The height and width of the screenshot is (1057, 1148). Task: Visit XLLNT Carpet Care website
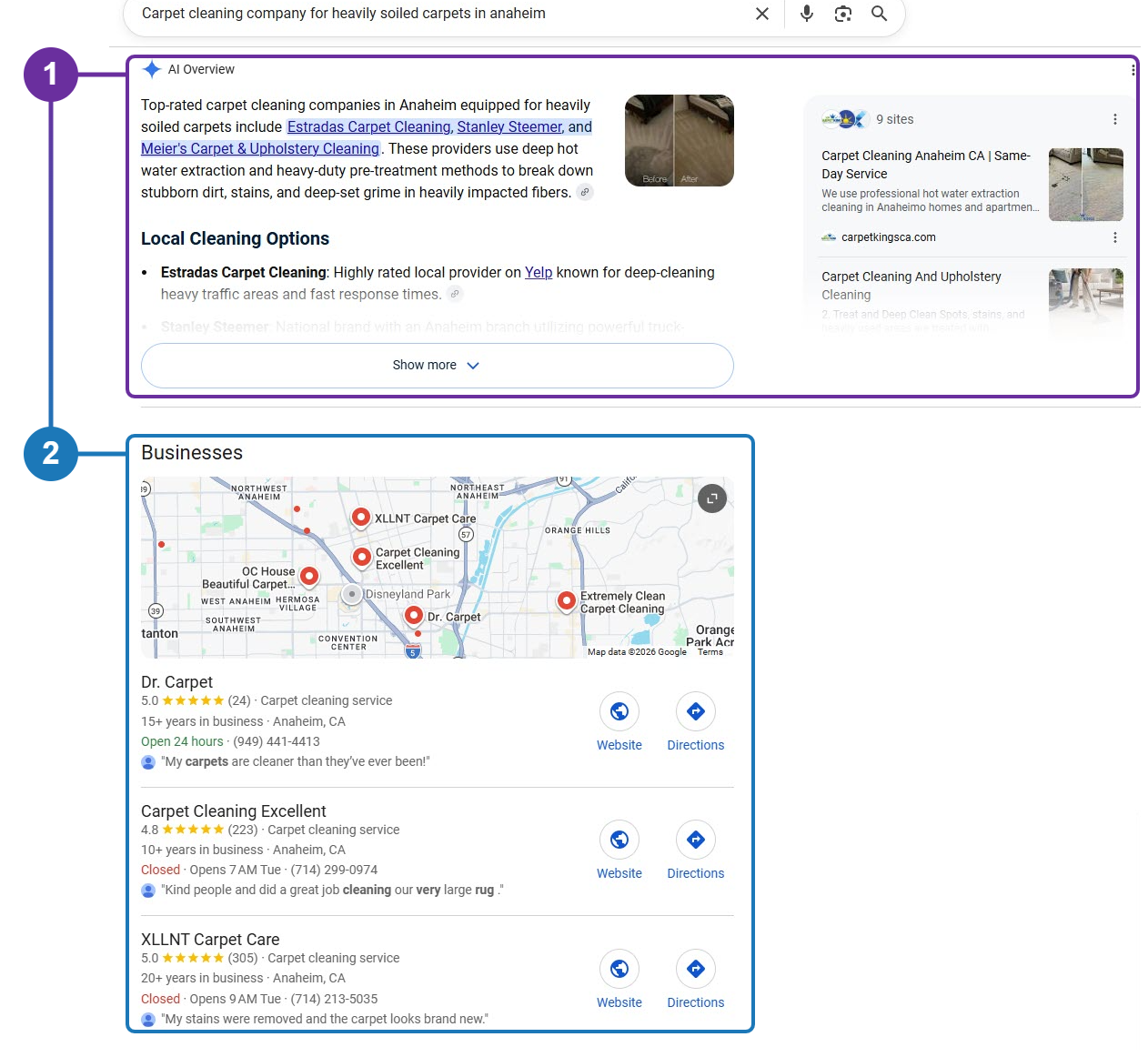[619, 981]
